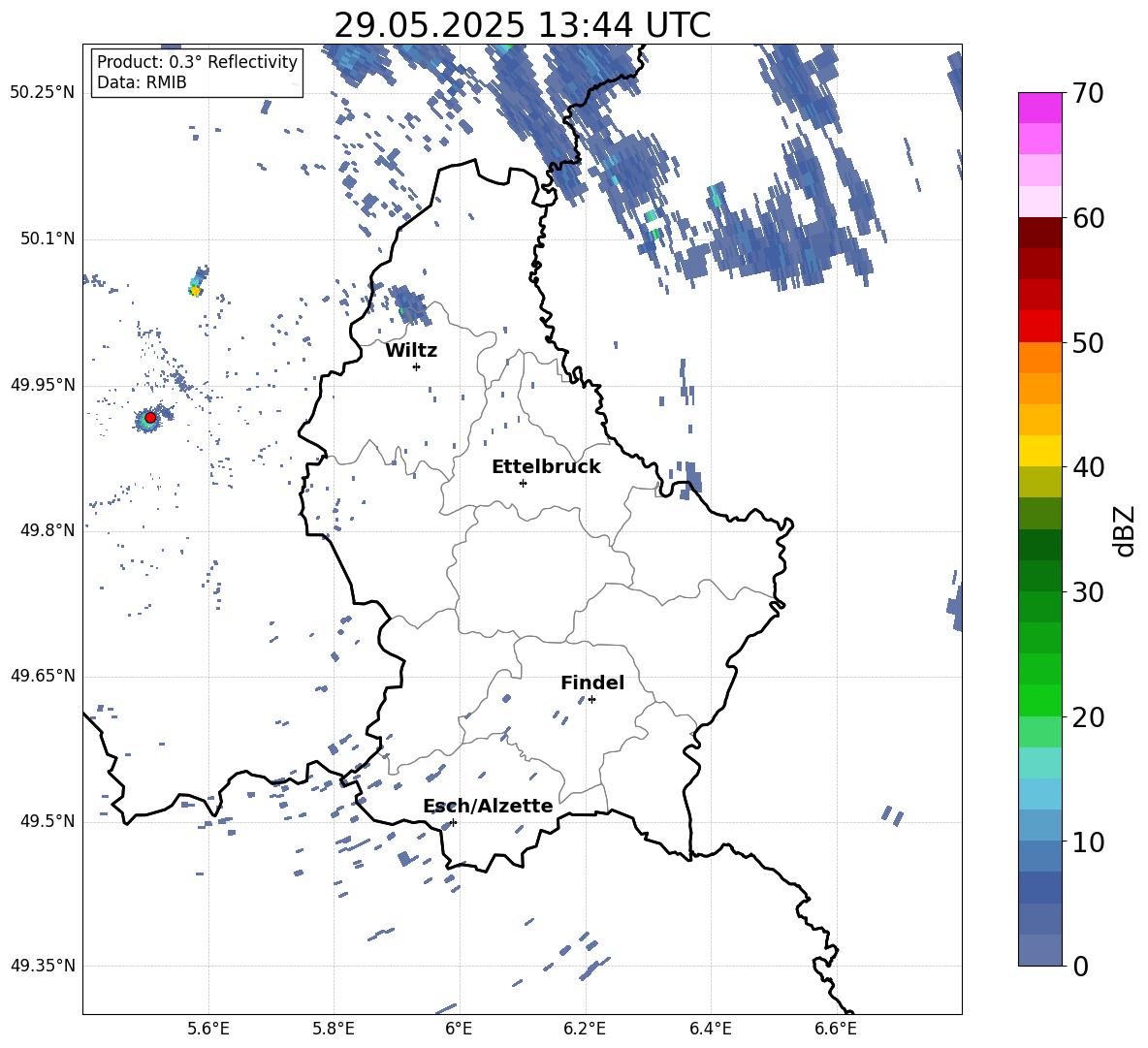
Task: Click the 10 tick label on colorbar
Action: click(x=1088, y=842)
